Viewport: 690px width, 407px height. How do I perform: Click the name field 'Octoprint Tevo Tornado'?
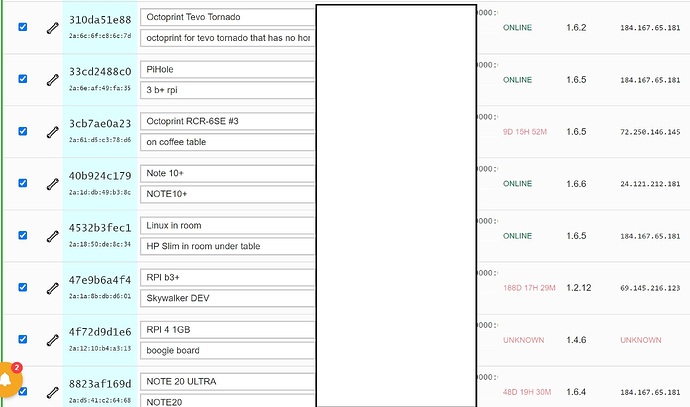(x=227, y=17)
